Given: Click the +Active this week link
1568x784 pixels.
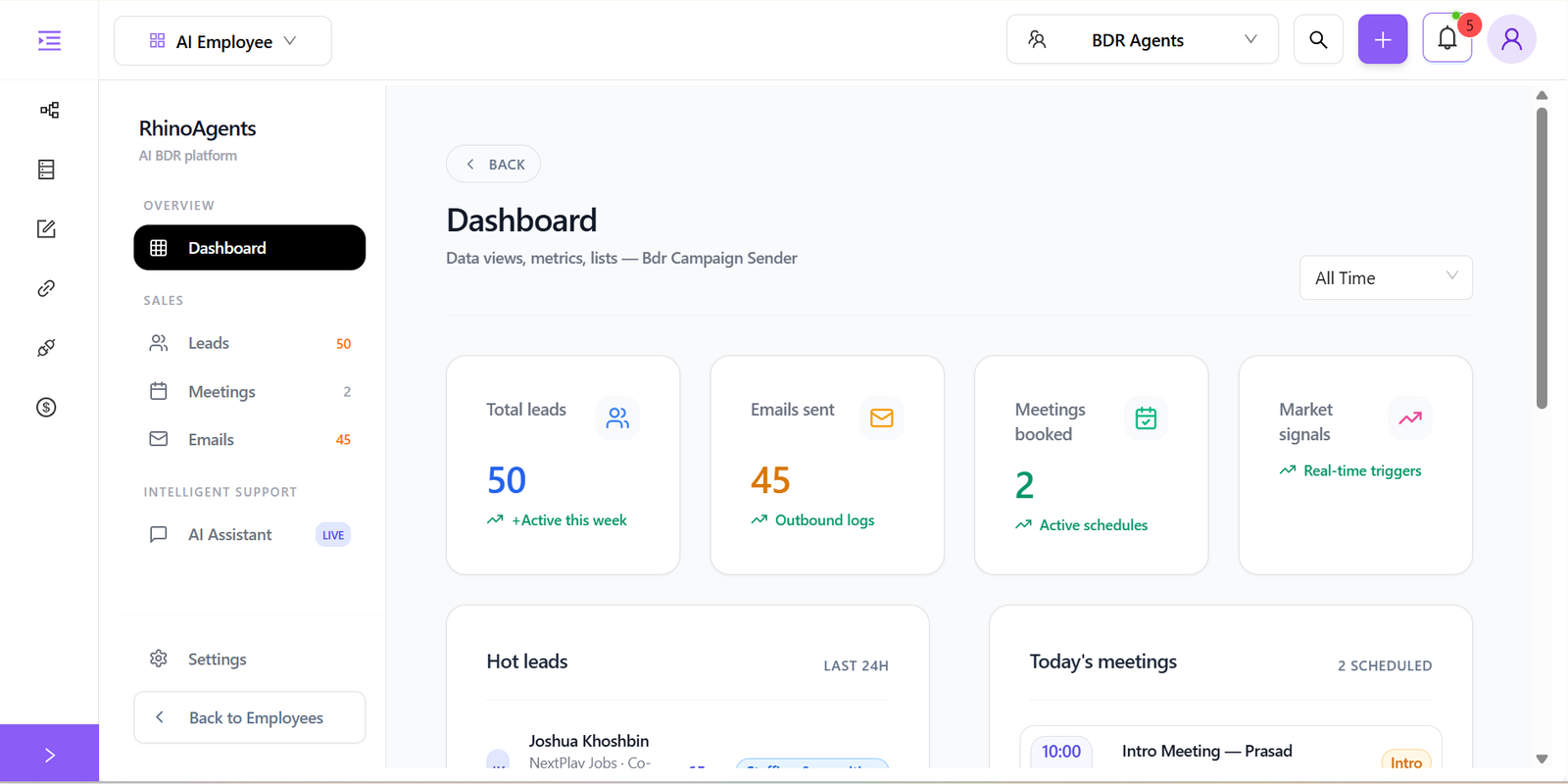Looking at the screenshot, I should [x=557, y=520].
